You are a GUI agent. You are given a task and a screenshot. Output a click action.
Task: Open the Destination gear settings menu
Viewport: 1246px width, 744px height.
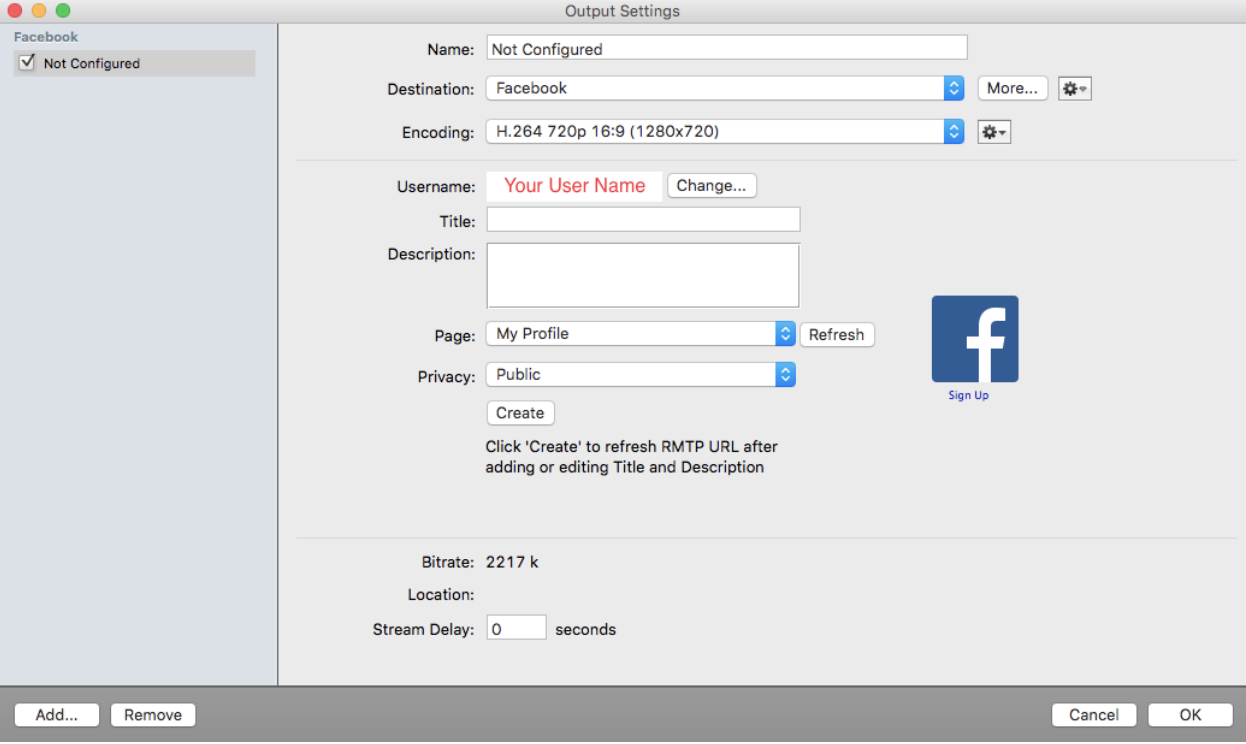pos(1075,89)
